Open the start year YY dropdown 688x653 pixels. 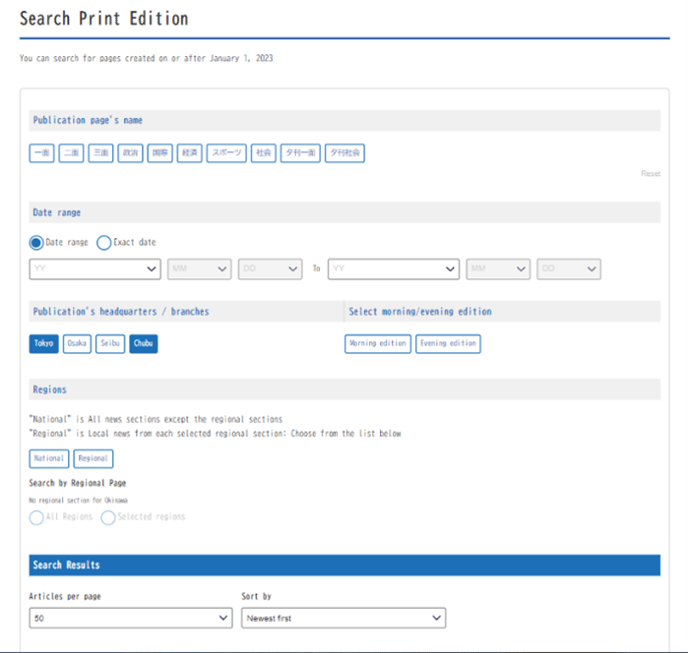[95, 269]
